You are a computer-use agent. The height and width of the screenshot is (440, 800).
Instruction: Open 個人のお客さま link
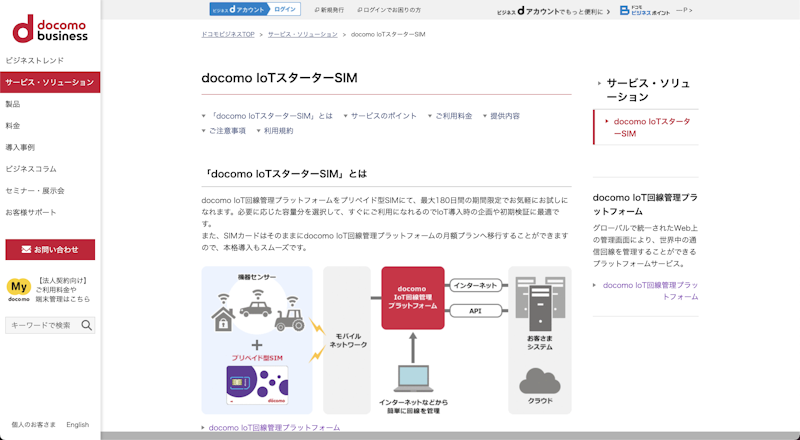(34, 425)
